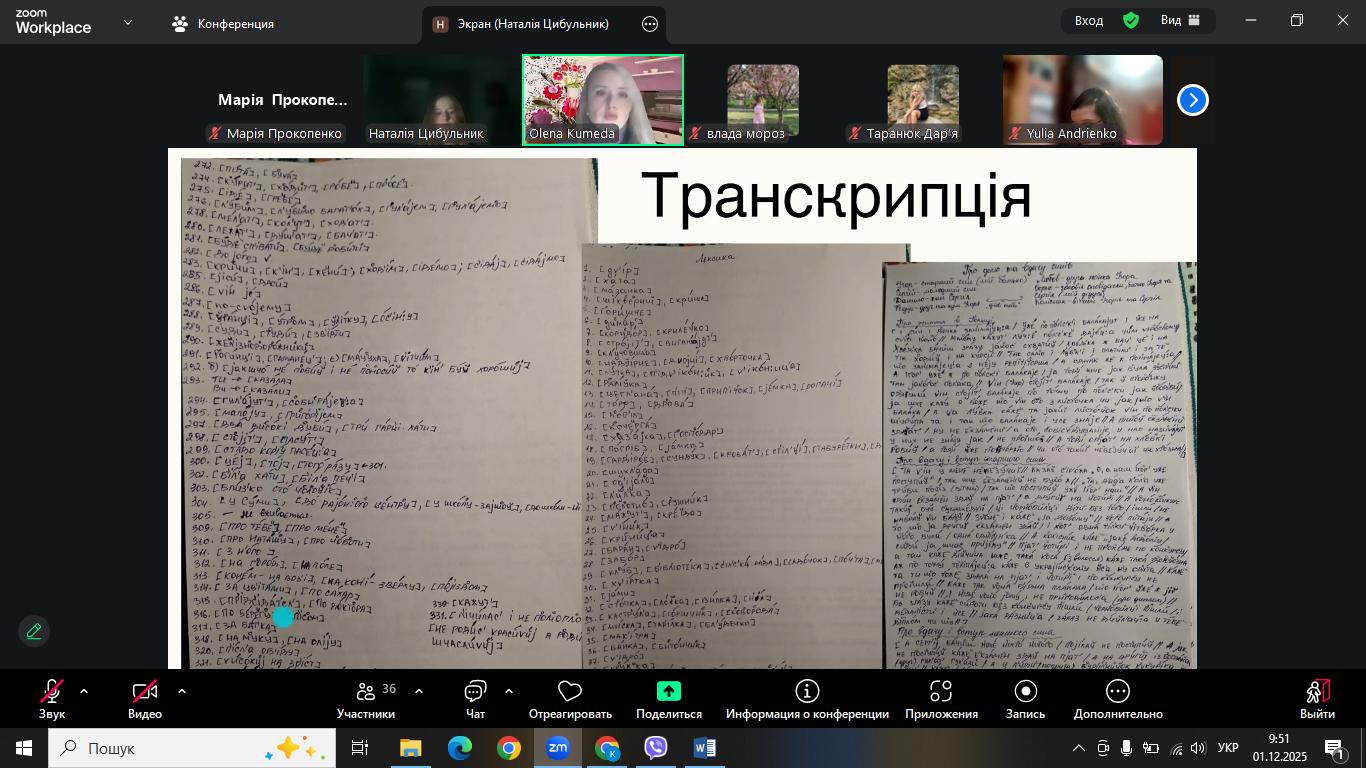Viewport: 1366px width, 768px height.
Task: Click the Вид view layout button
Action: pos(1181,20)
